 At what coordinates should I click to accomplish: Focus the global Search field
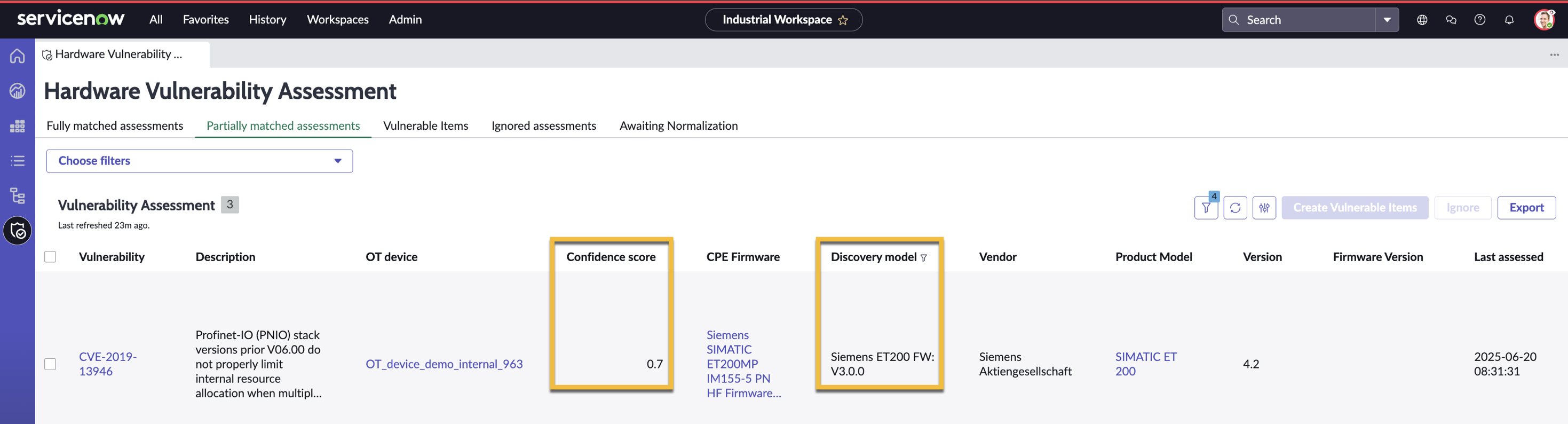click(1298, 20)
